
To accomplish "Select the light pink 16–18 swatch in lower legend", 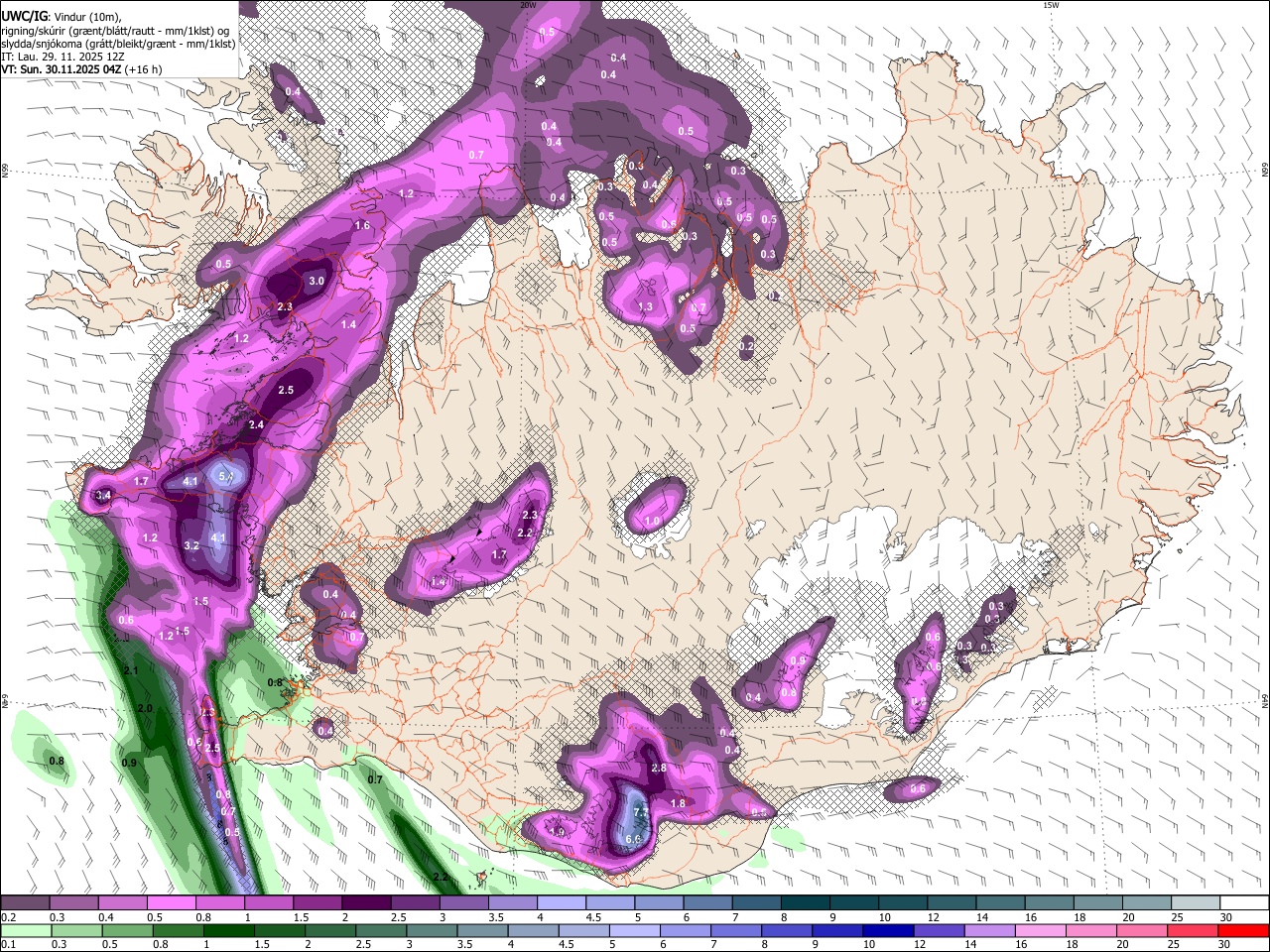I will pyautogui.click(x=1039, y=930).
